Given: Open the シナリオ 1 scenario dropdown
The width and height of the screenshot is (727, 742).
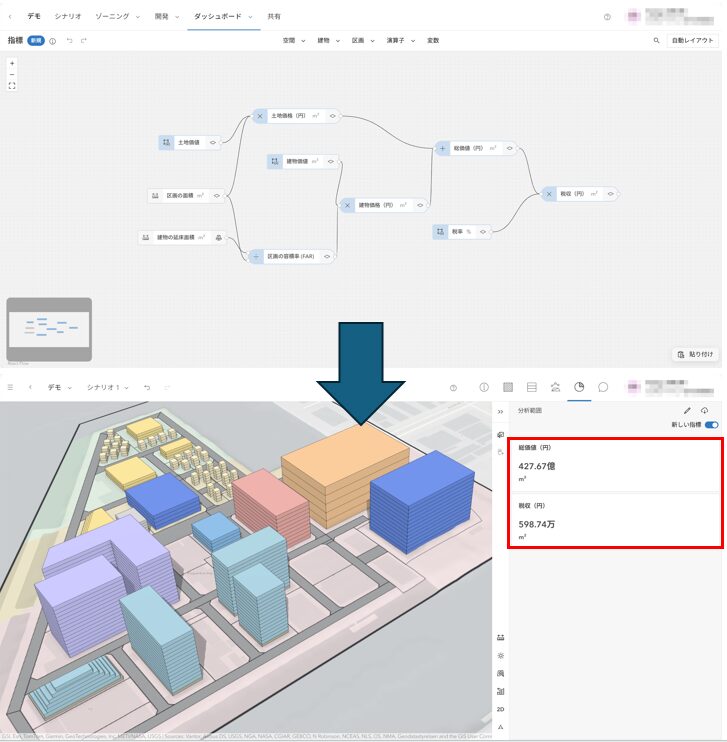Looking at the screenshot, I should 108,387.
